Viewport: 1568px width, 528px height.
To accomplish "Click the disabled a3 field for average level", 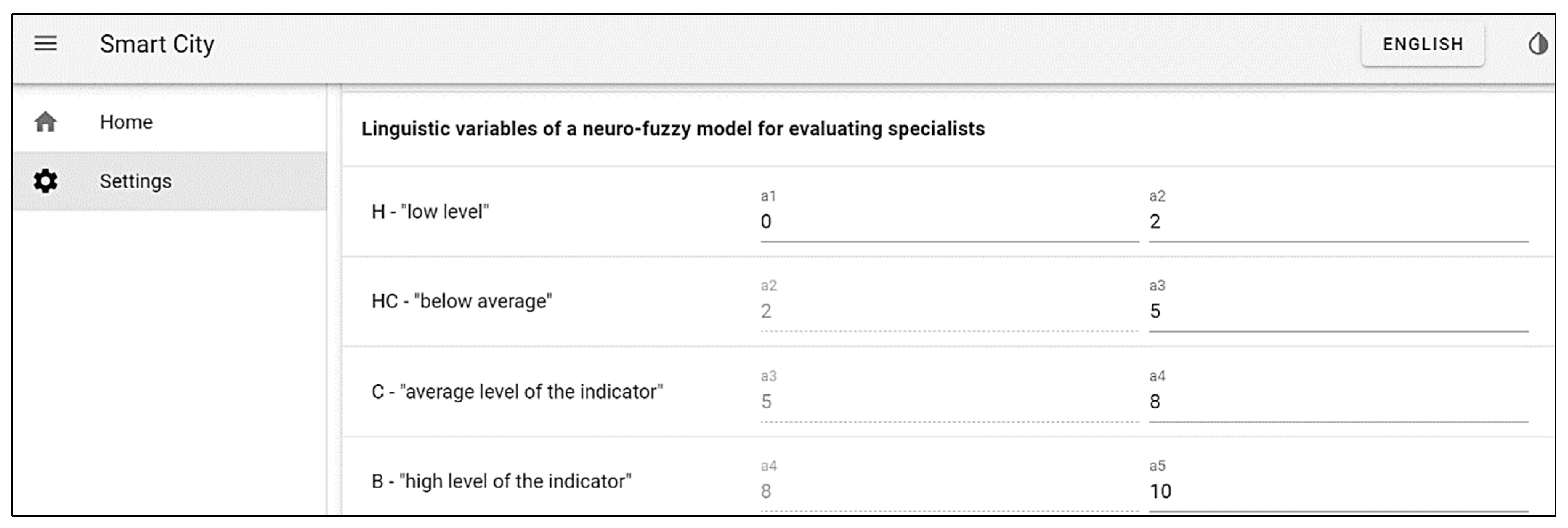I will coord(948,401).
